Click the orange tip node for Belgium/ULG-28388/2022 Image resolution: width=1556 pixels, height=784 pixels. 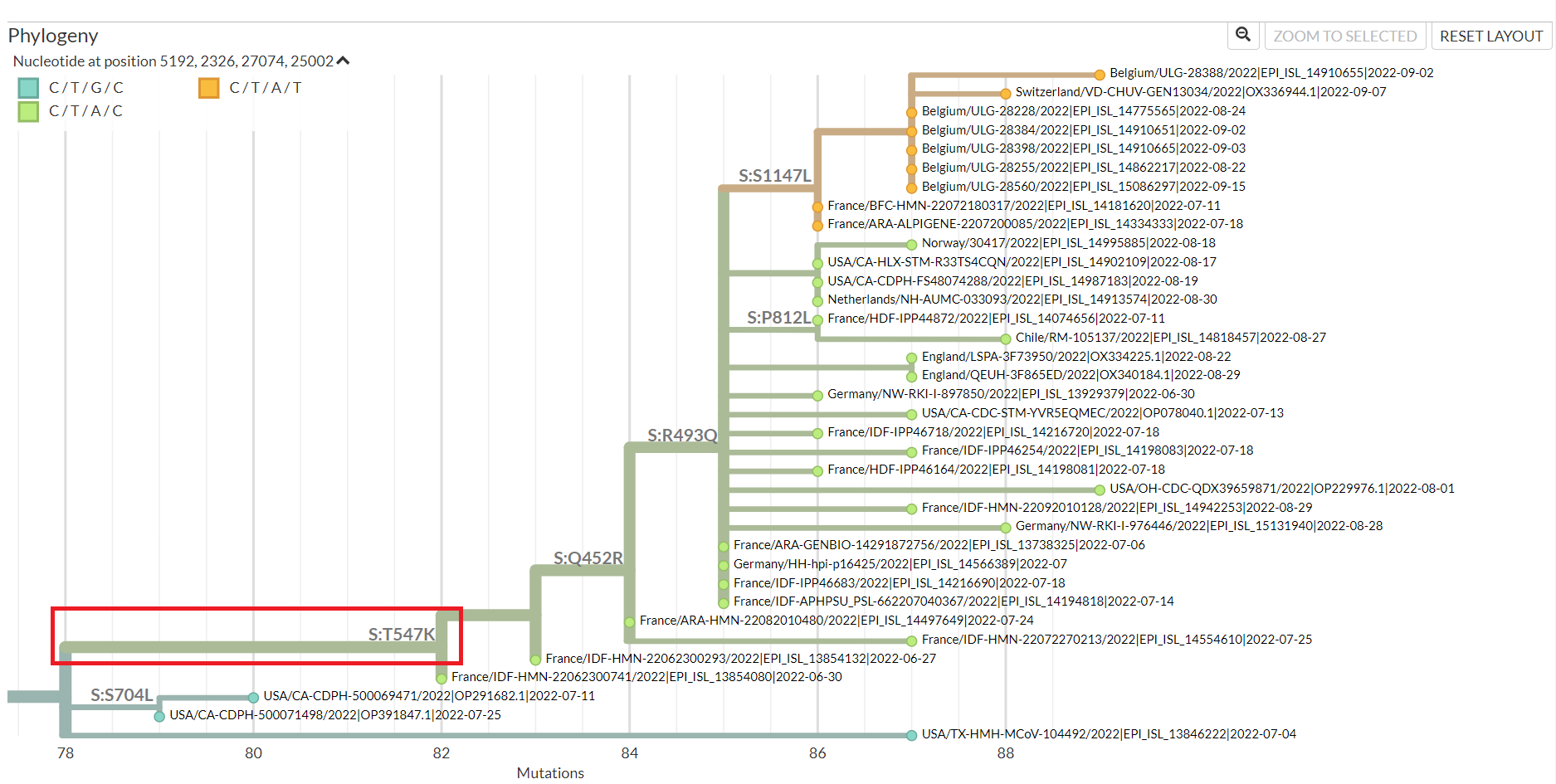pos(1100,73)
